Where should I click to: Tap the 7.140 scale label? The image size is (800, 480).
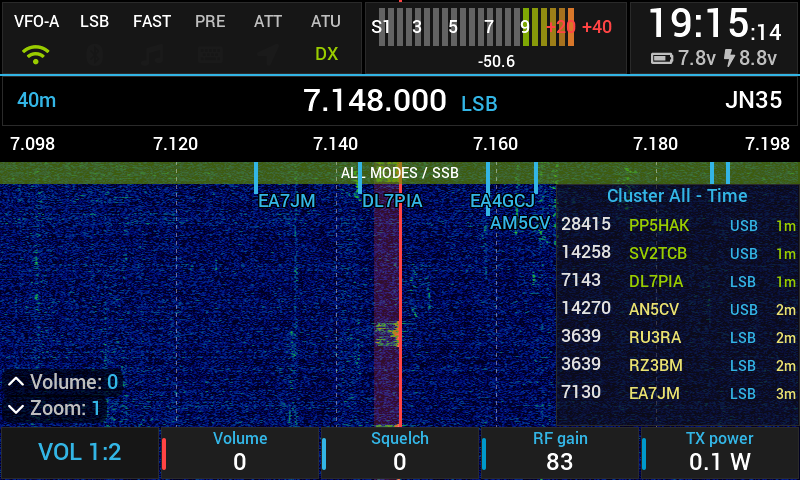click(335, 144)
